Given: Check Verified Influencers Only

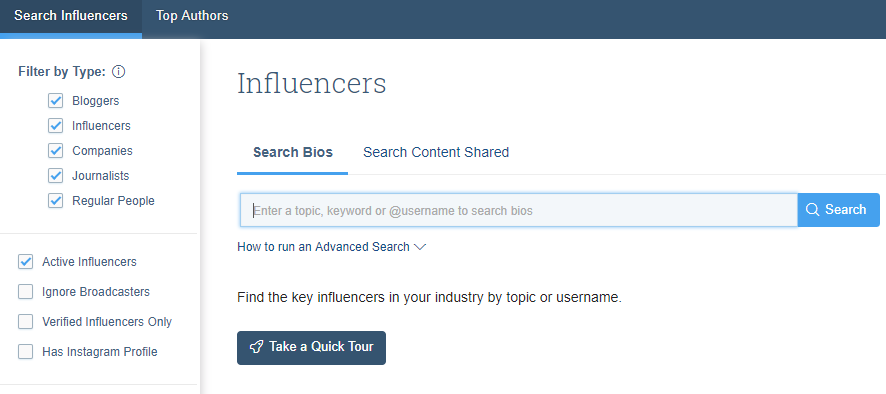Looking at the screenshot, I should [25, 322].
